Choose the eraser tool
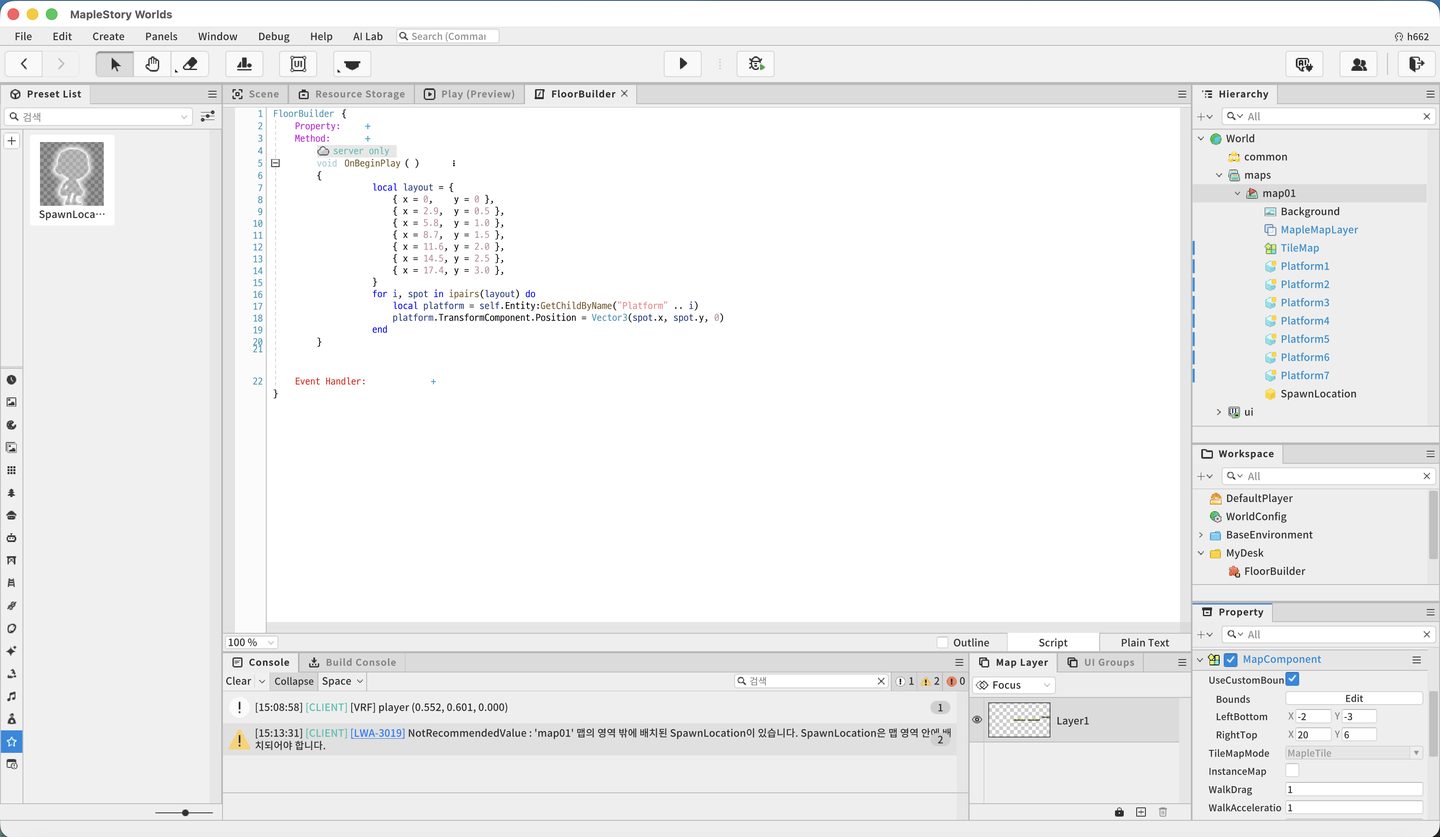This screenshot has height=837, width=1440. pyautogui.click(x=190, y=64)
